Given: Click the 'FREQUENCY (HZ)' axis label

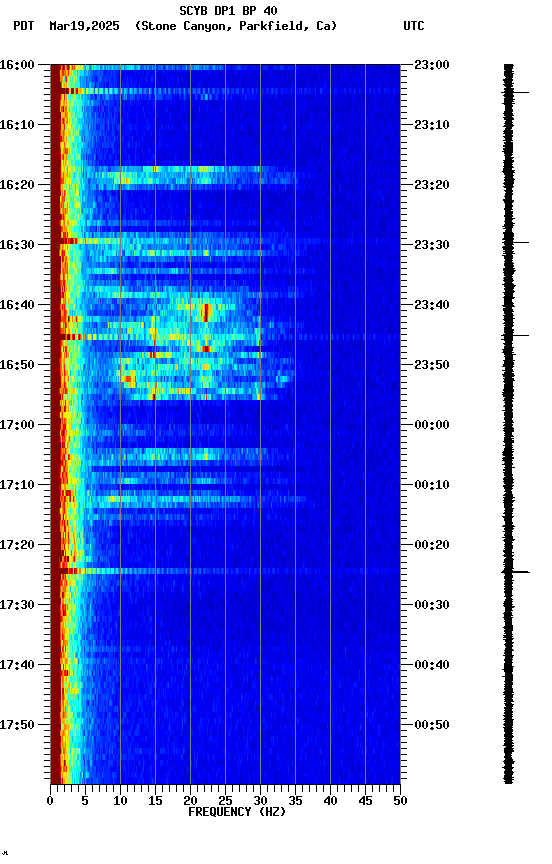Looking at the screenshot, I should [237, 812].
